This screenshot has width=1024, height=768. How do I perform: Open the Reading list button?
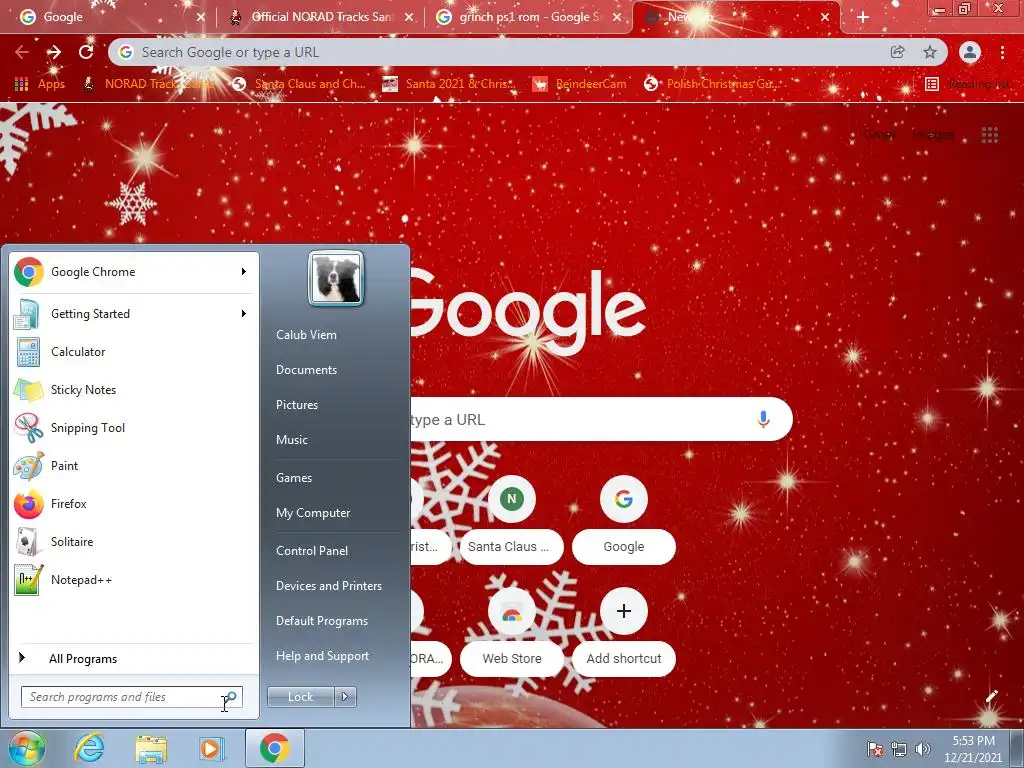(x=967, y=84)
